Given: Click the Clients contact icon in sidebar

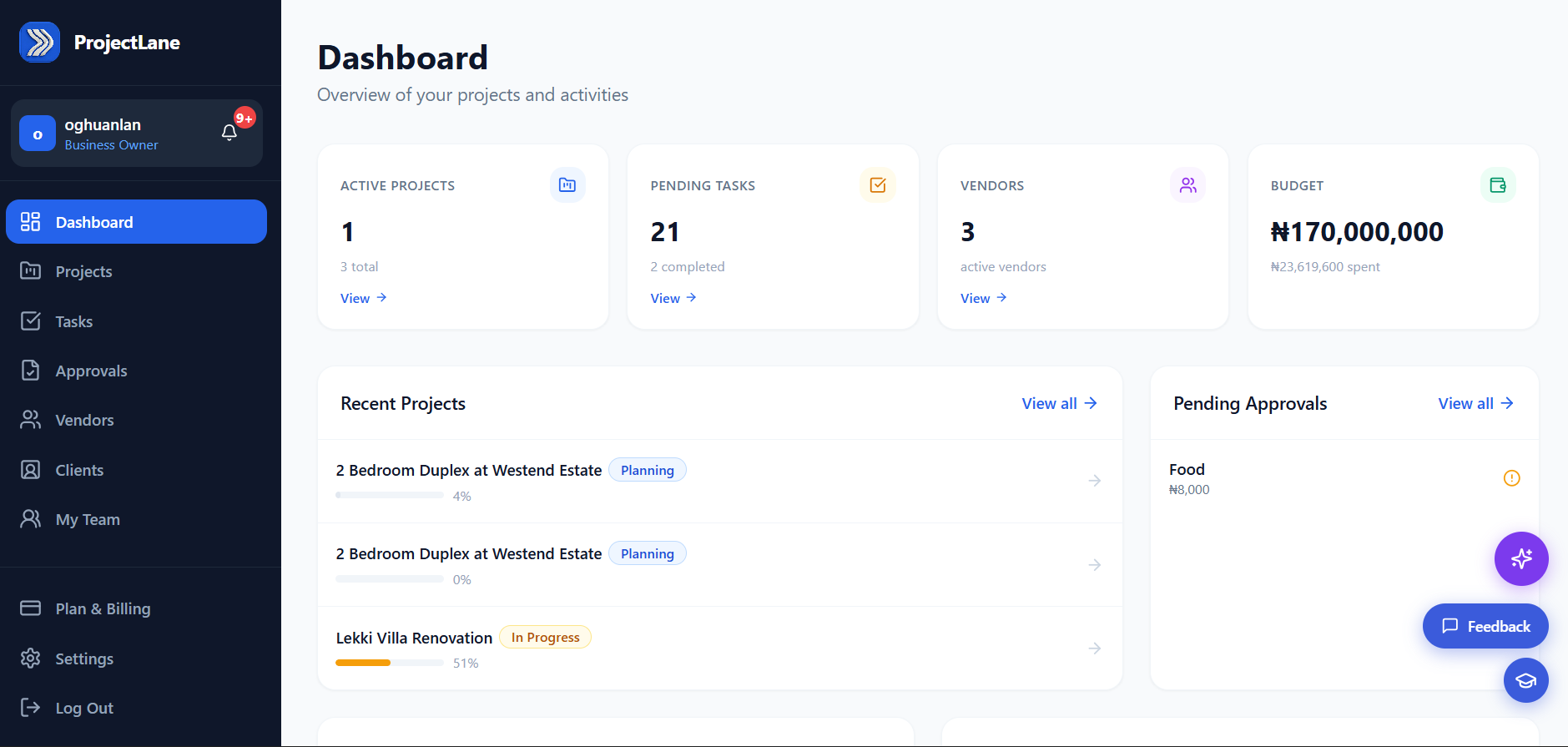Looking at the screenshot, I should pyautogui.click(x=31, y=470).
